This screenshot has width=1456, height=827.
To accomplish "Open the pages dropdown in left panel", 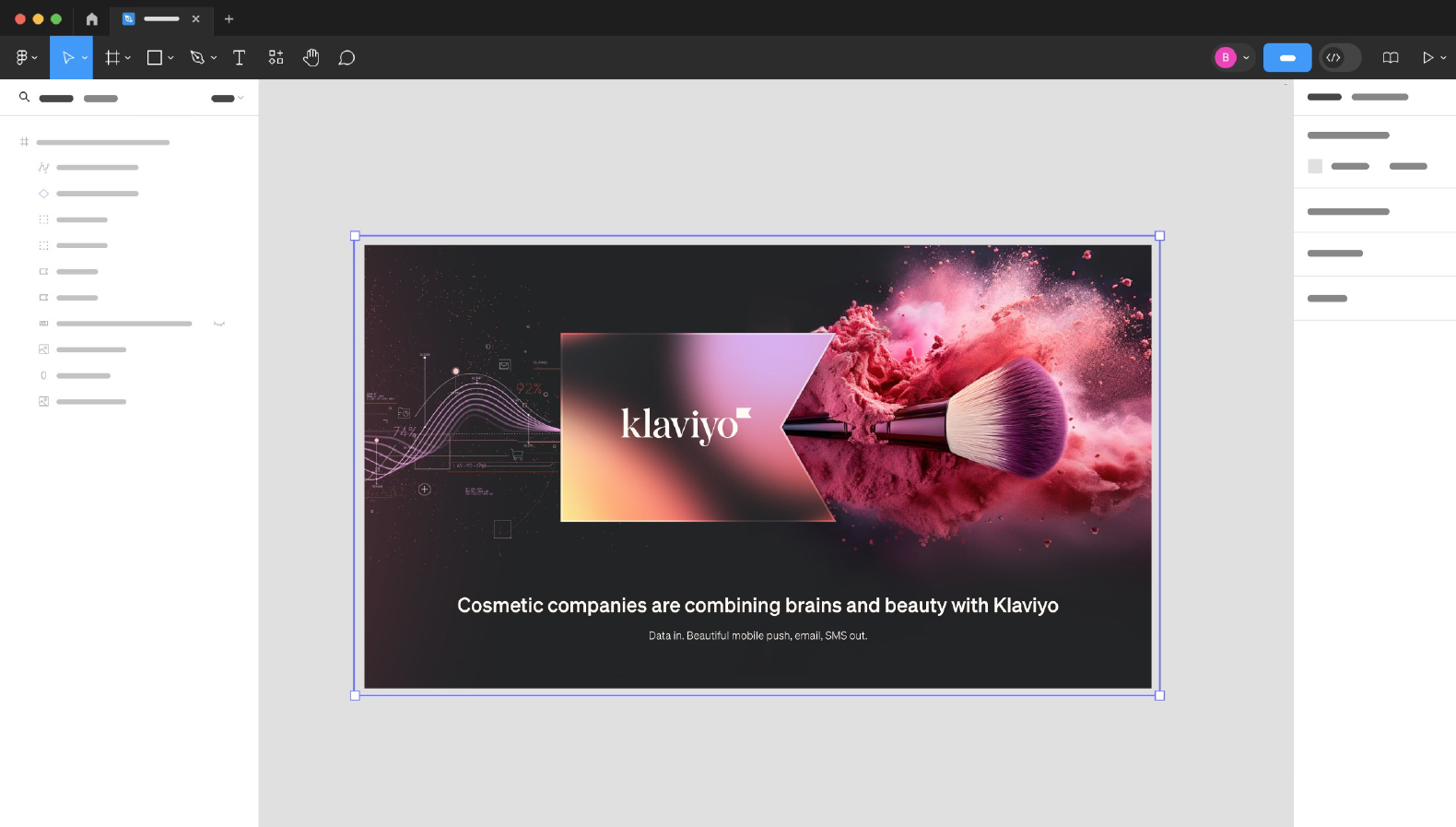I will coord(228,98).
